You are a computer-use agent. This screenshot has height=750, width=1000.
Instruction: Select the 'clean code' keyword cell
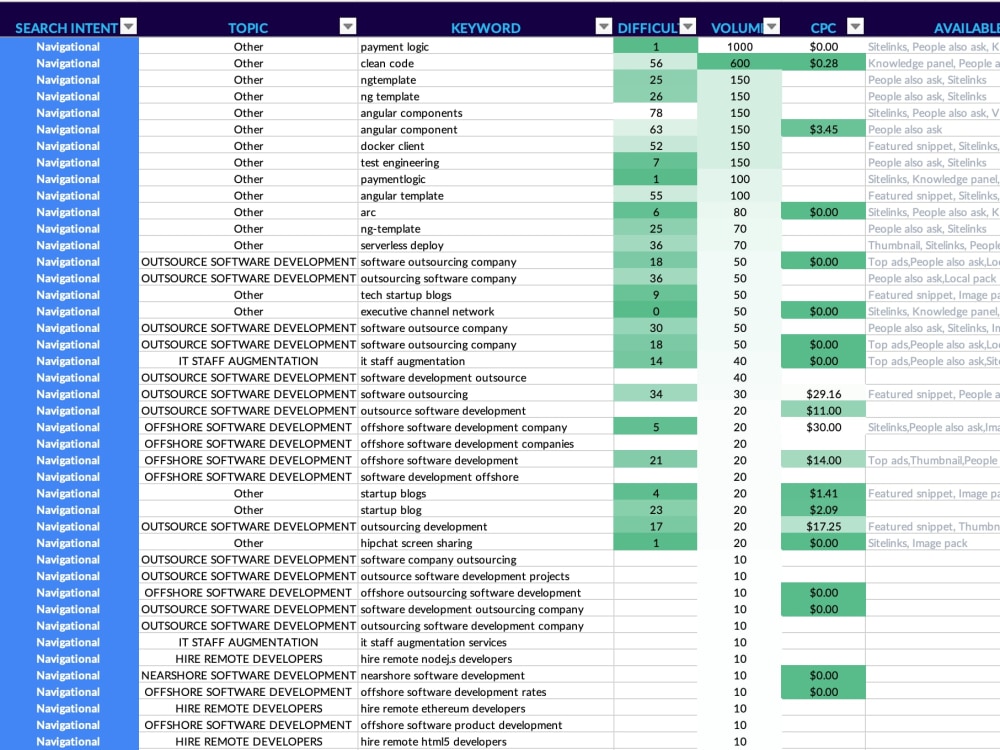[x=485, y=63]
